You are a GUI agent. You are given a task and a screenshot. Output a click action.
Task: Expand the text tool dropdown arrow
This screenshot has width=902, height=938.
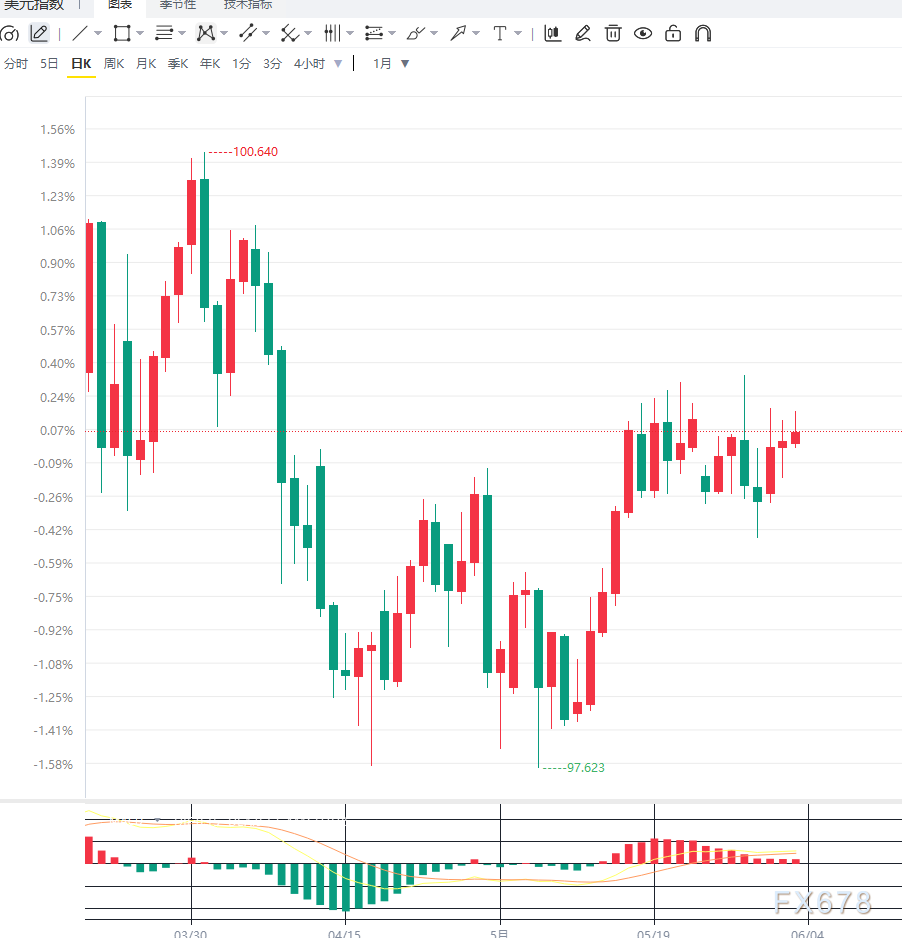click(518, 34)
